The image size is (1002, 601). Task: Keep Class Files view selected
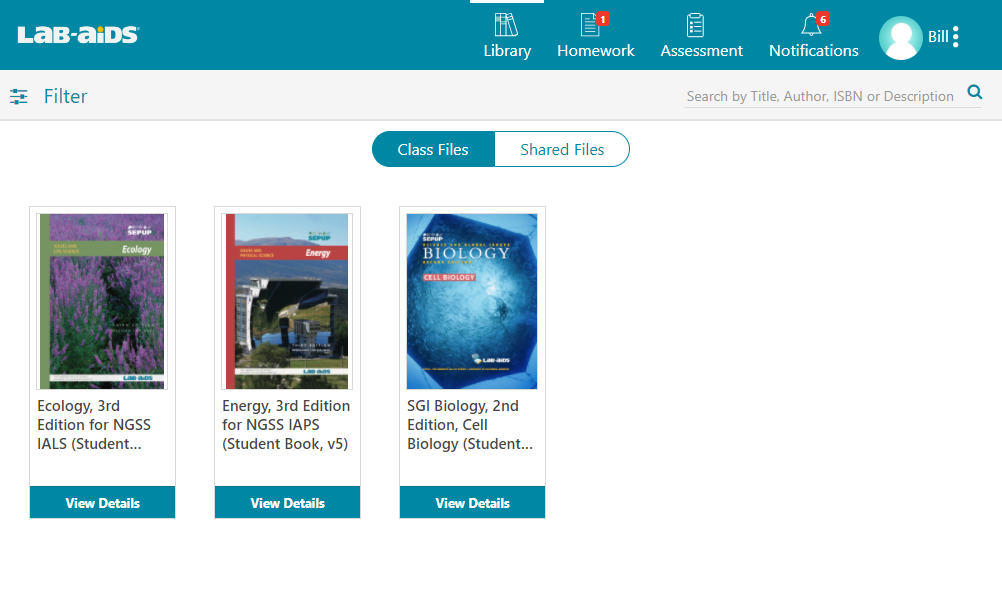click(x=433, y=149)
